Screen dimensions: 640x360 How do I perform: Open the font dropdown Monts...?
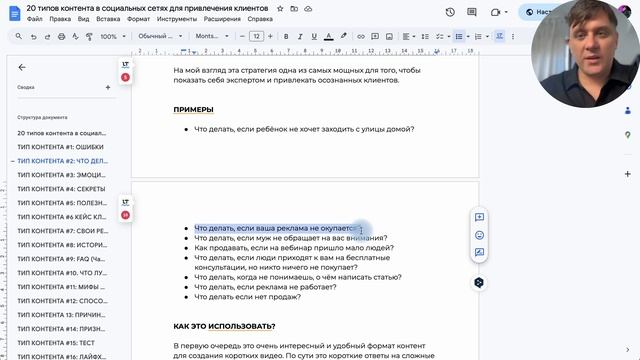[212, 36]
